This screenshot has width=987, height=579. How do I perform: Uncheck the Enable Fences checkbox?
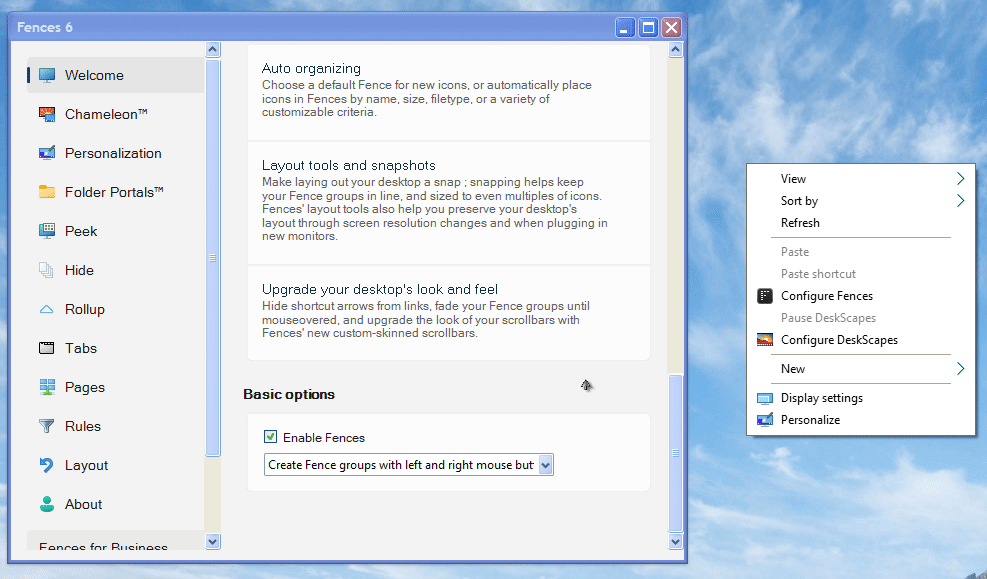(270, 437)
